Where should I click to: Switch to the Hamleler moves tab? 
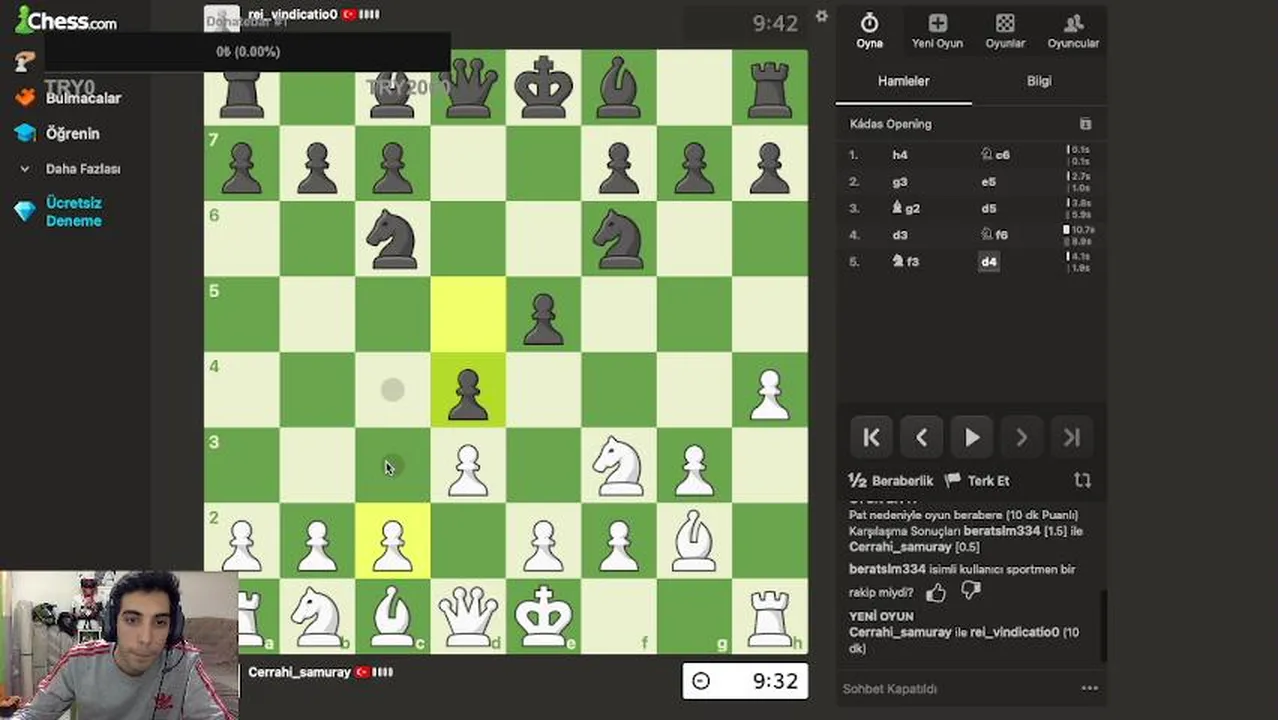(x=903, y=81)
